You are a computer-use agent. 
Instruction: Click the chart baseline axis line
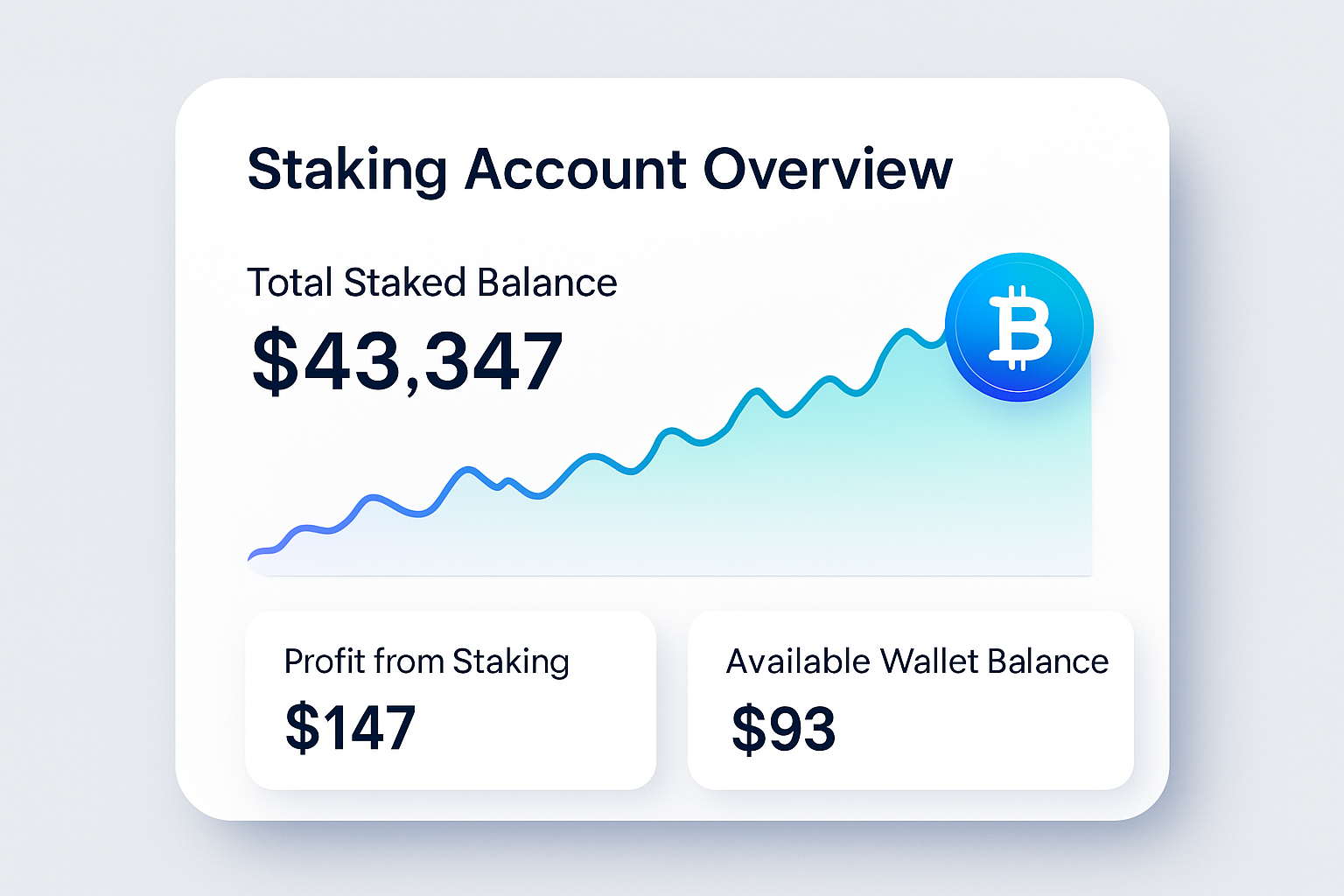(x=670, y=576)
